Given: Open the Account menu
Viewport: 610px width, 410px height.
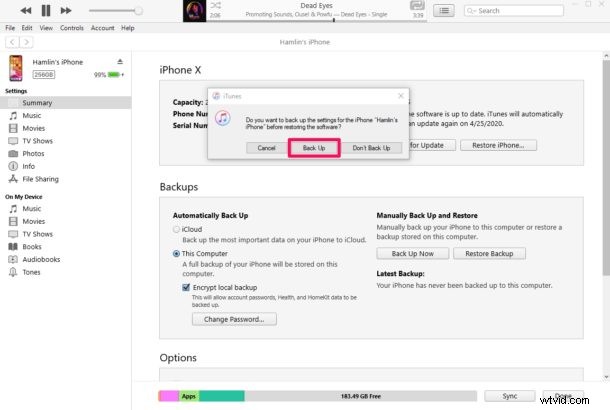Looking at the screenshot, I should [x=102, y=28].
